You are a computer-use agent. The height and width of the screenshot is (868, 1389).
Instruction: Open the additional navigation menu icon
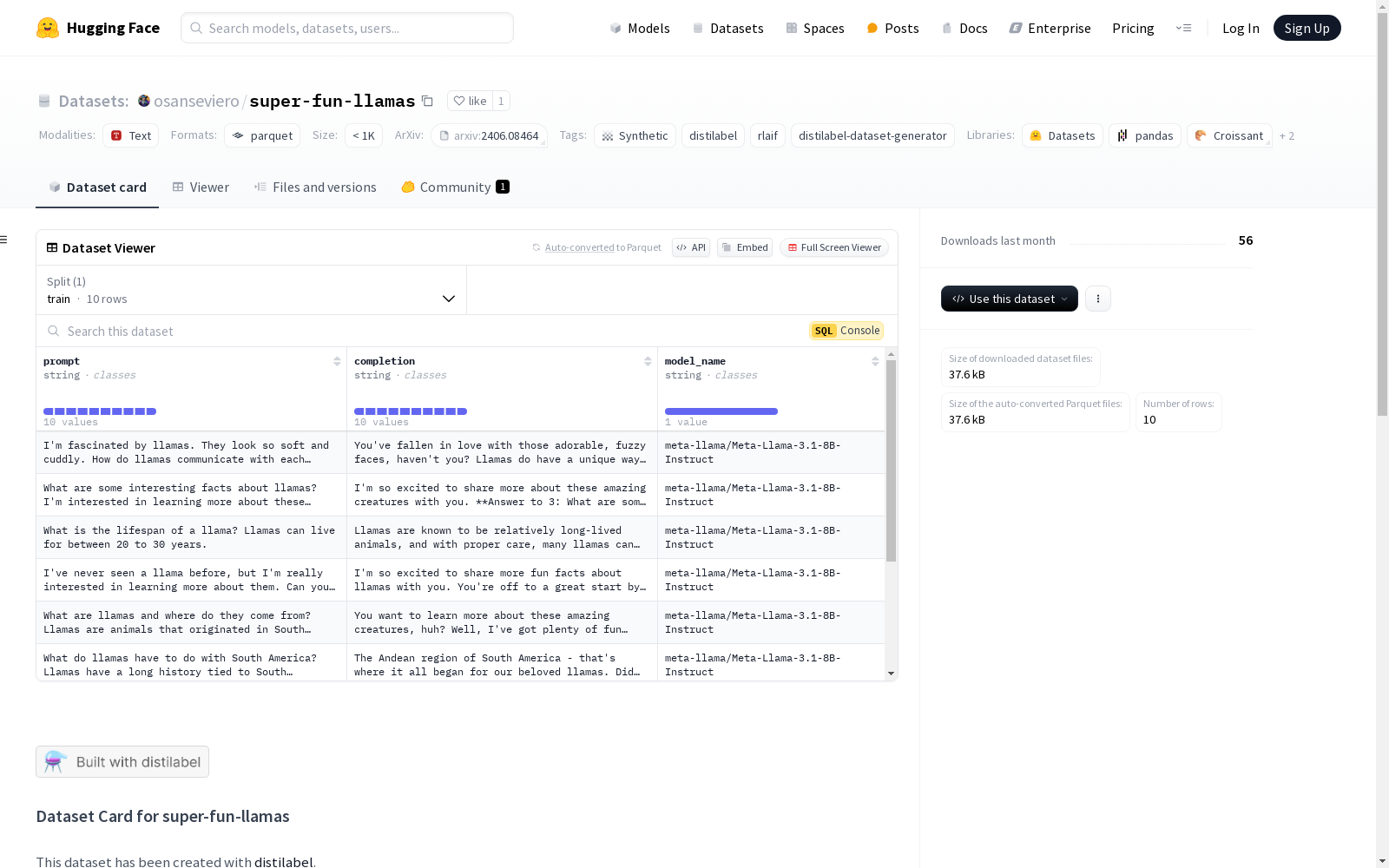1183,28
